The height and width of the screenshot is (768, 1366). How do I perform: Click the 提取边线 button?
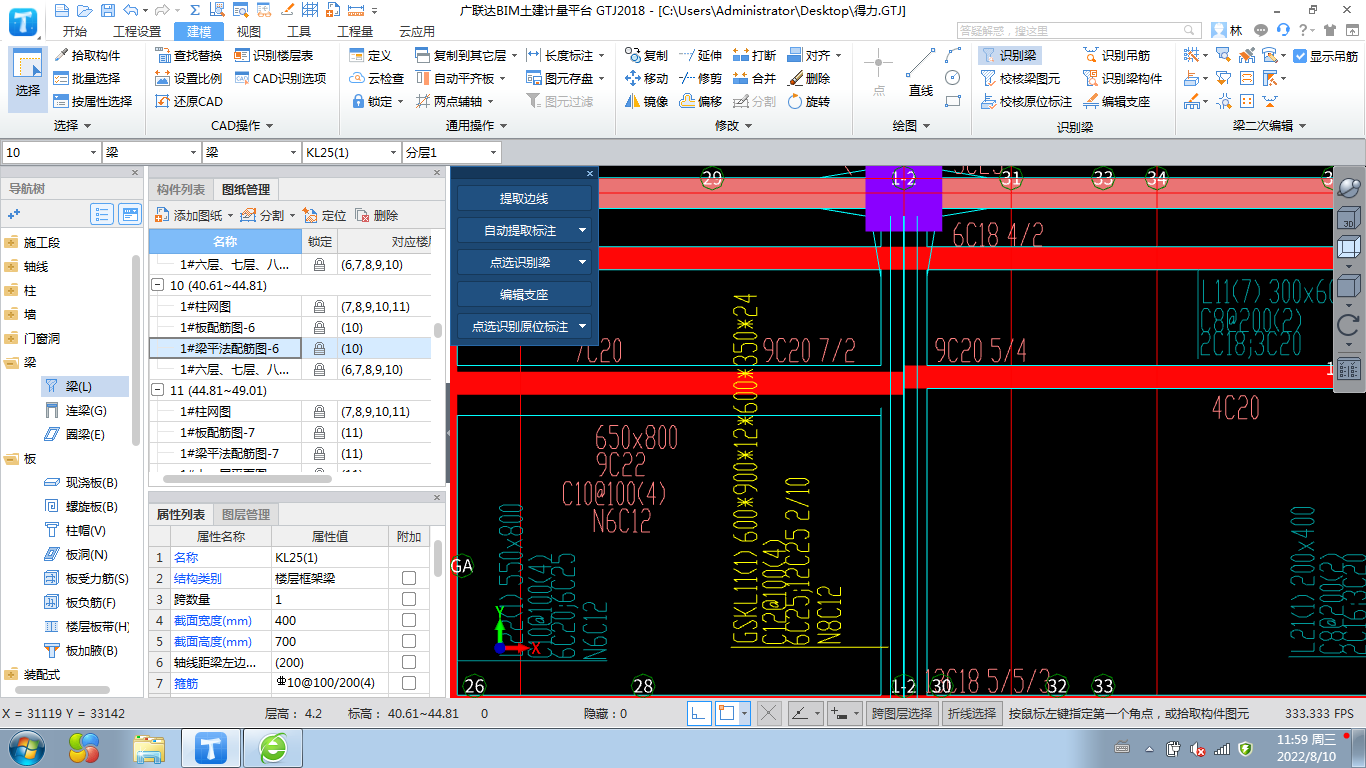pos(524,198)
